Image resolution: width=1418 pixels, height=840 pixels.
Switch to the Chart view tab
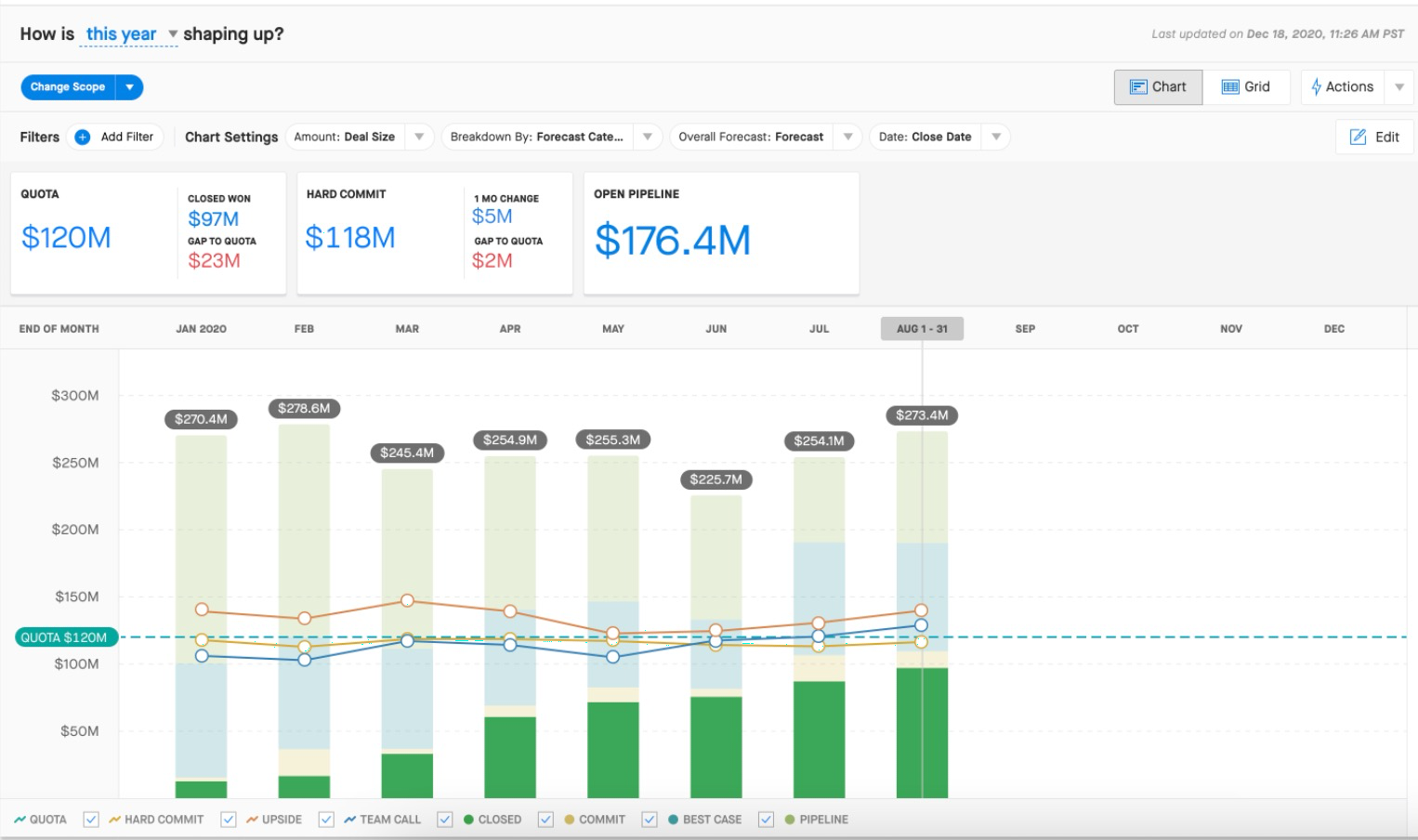click(1158, 86)
